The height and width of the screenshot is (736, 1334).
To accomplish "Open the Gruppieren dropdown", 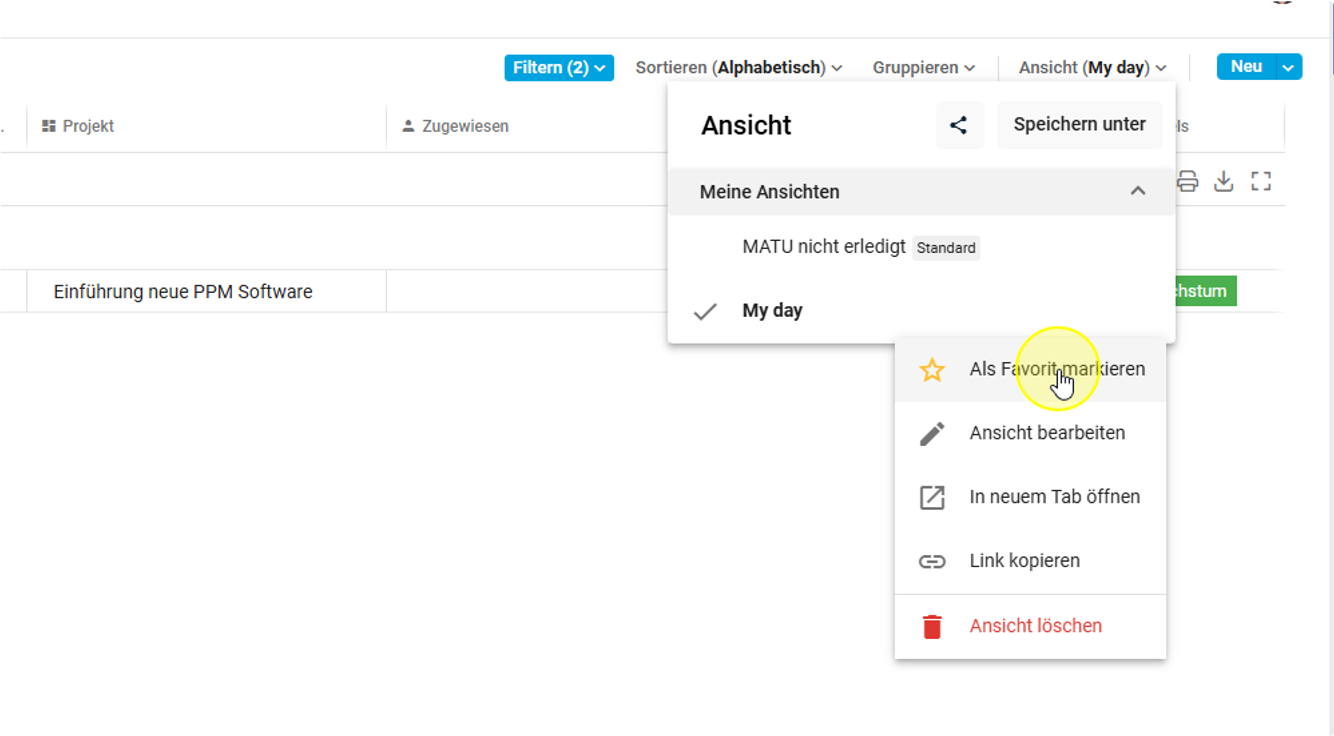I will pos(923,68).
